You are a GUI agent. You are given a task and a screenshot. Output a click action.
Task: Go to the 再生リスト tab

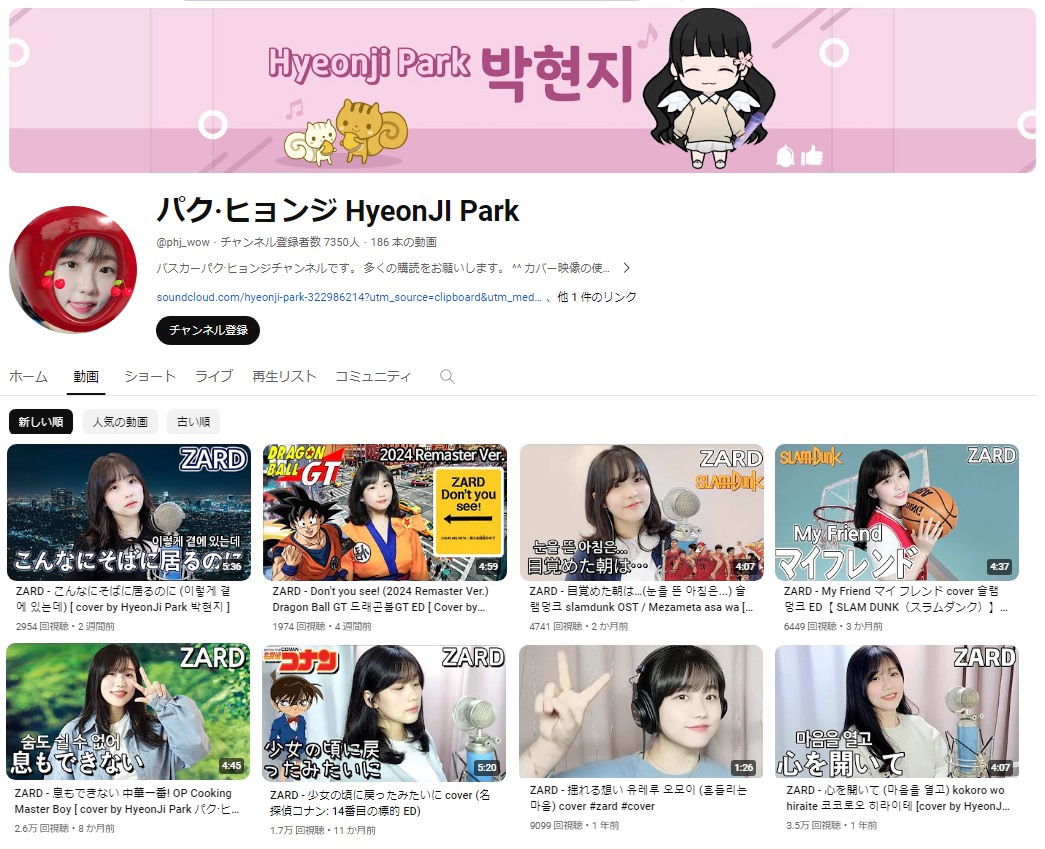pos(284,377)
